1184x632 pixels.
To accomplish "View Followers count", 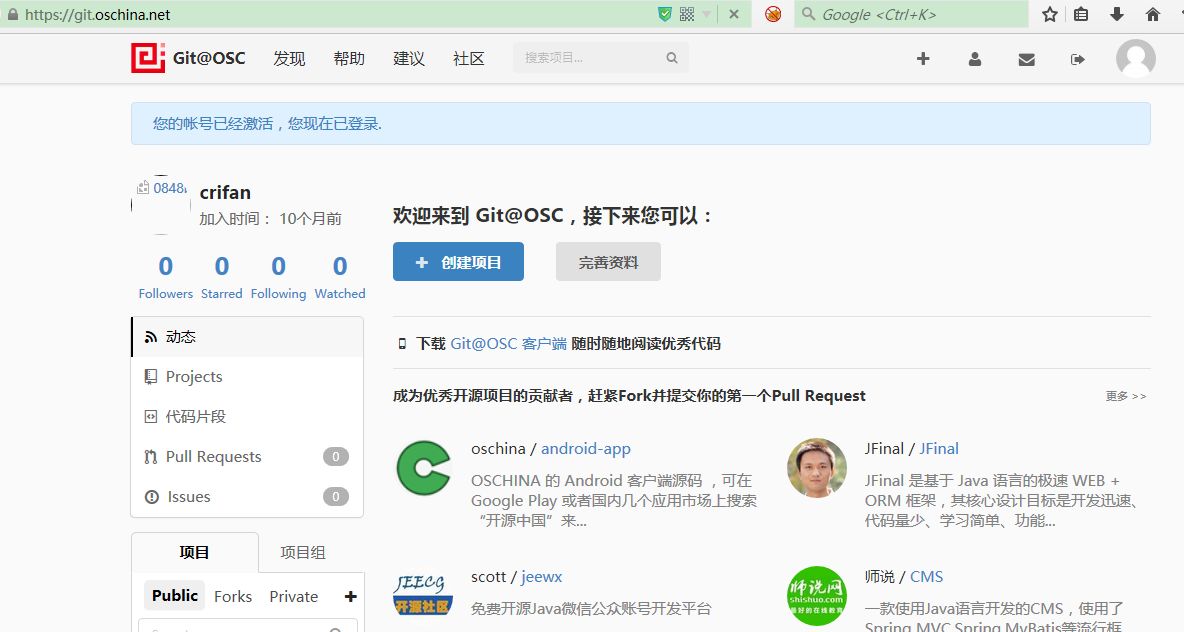I will point(165,277).
